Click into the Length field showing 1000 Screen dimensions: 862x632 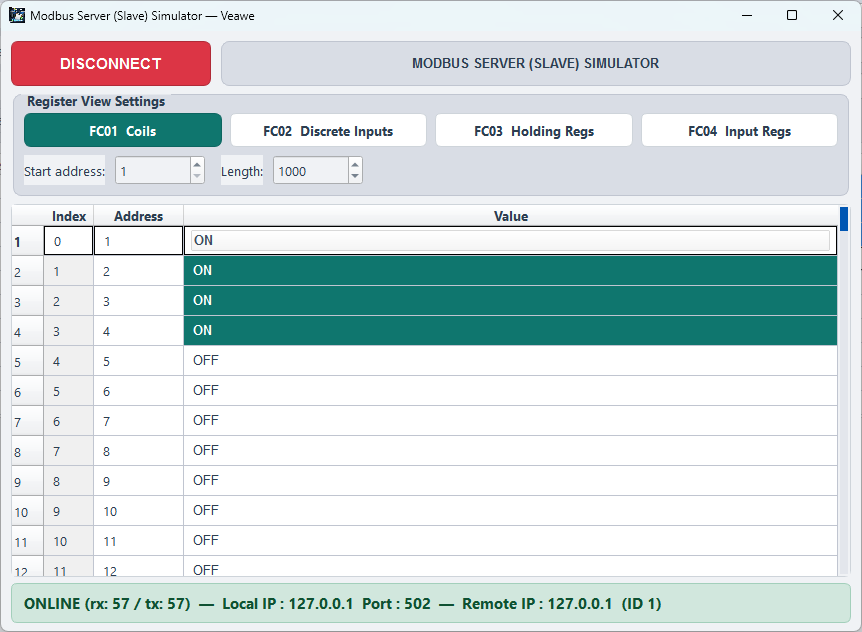[x=311, y=171]
